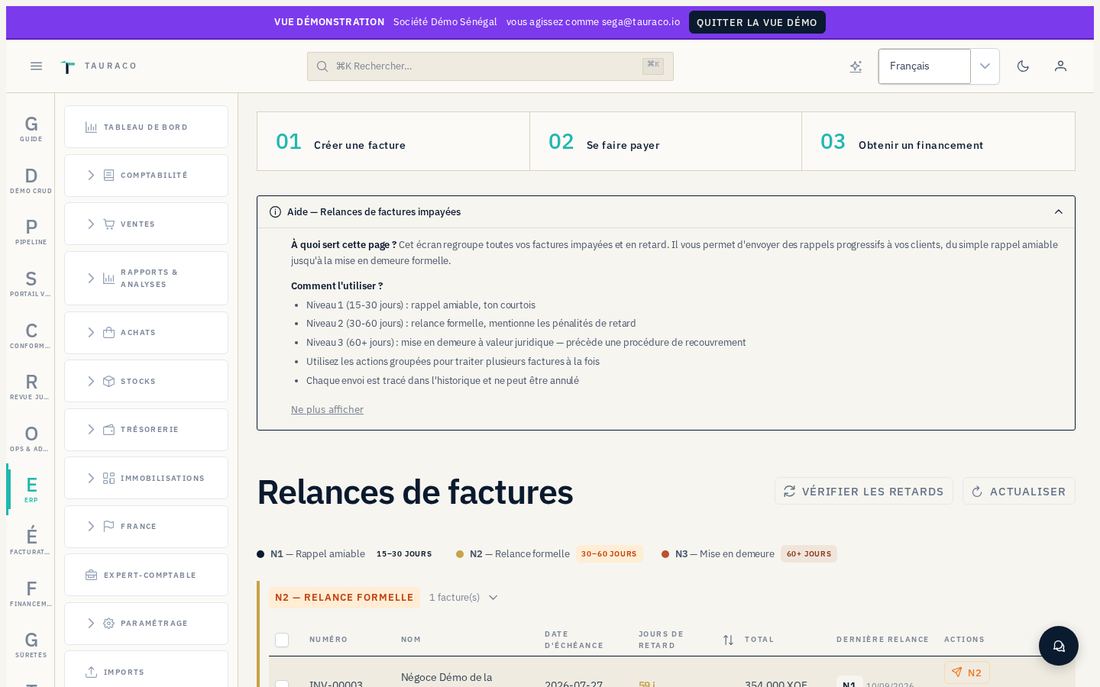Toggle dark mode with moon icon
1100x687 pixels.
click(1023, 66)
